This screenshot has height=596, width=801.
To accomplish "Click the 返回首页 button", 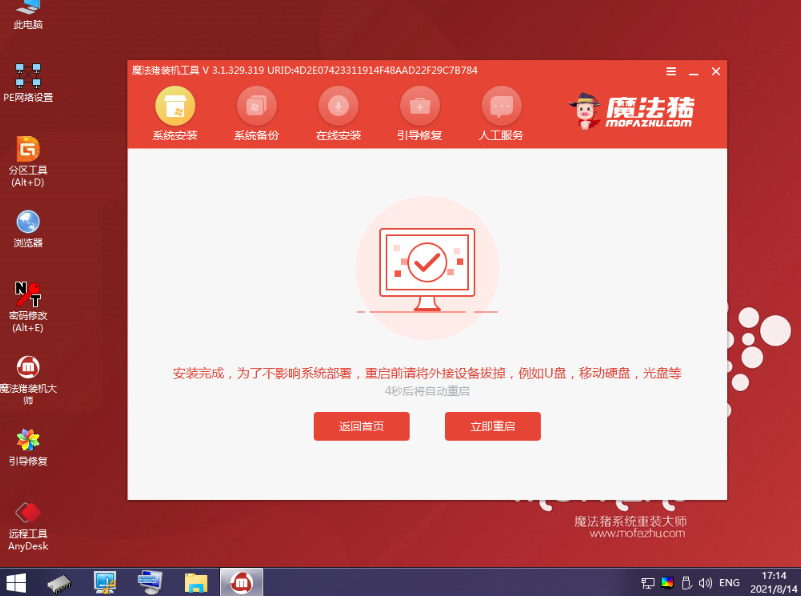I will pyautogui.click(x=361, y=426).
